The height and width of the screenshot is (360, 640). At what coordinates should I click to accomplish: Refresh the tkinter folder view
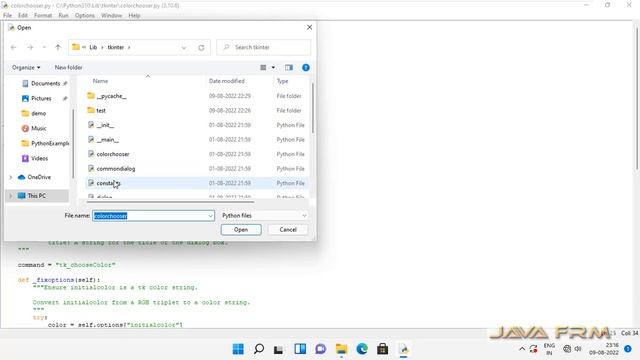(201, 48)
